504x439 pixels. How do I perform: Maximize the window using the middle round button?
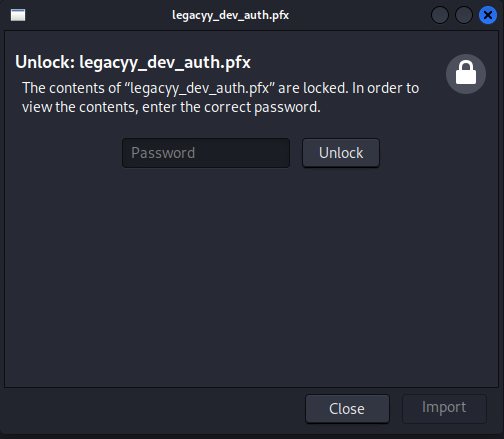point(464,15)
